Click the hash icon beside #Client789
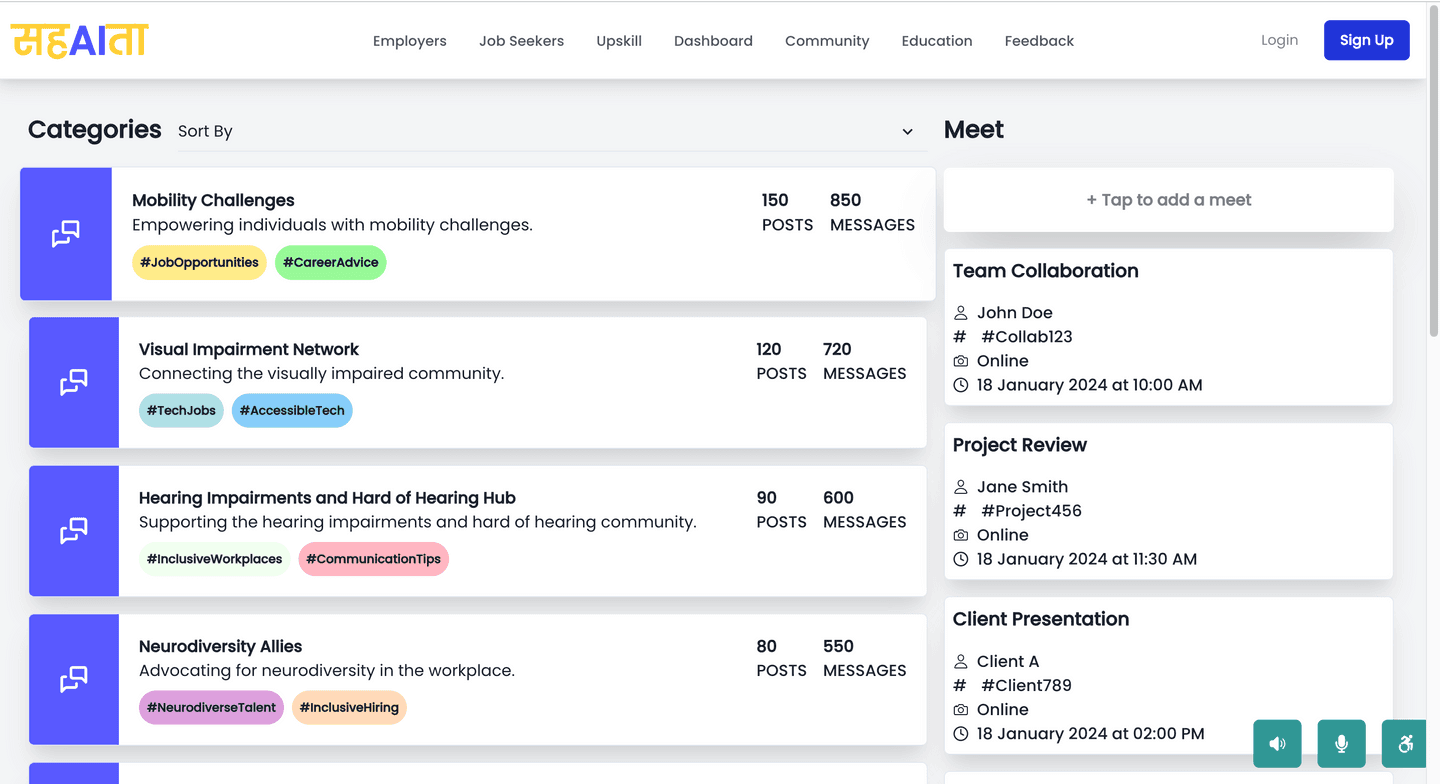Image resolution: width=1440 pixels, height=784 pixels. click(960, 685)
